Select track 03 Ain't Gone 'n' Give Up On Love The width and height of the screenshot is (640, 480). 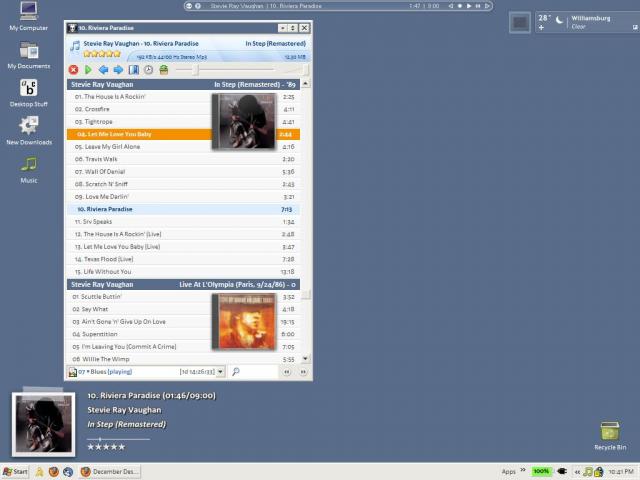click(183, 322)
